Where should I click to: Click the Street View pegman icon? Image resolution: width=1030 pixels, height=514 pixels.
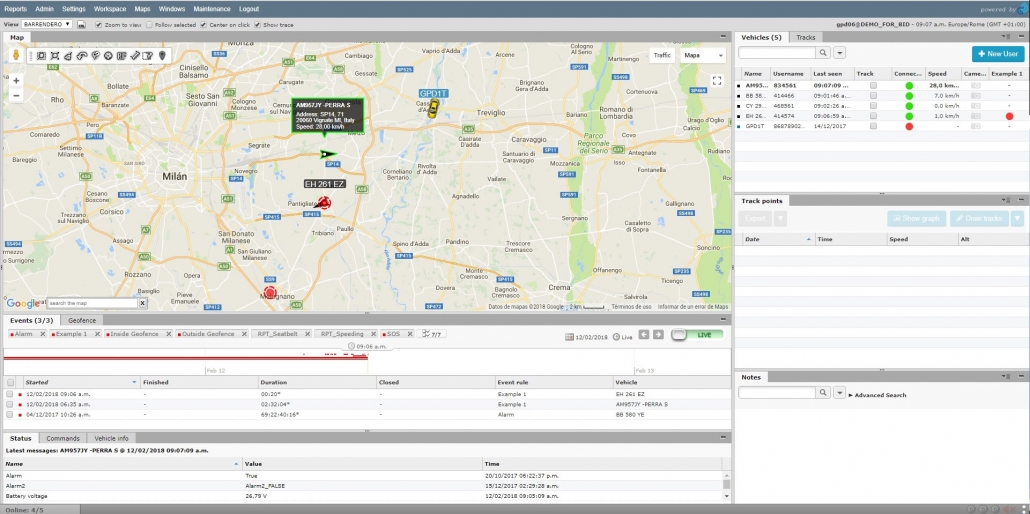(15, 56)
